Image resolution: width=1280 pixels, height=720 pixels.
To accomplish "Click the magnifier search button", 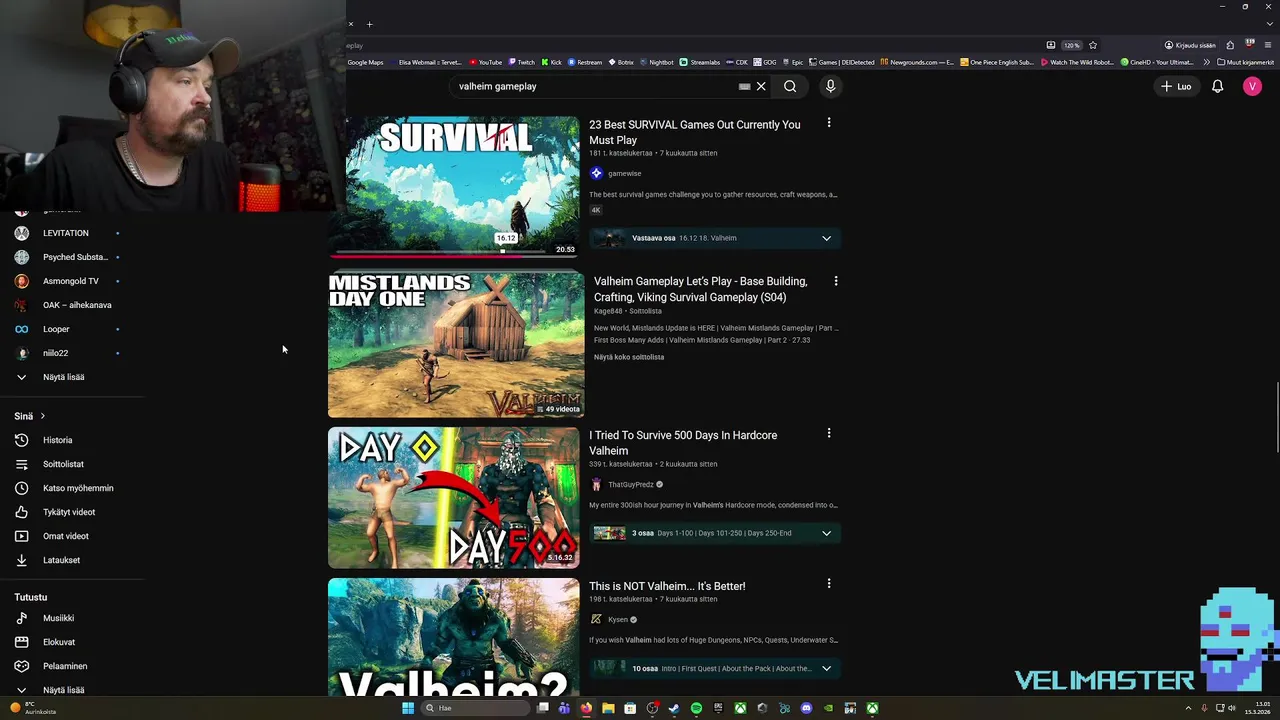I will [x=790, y=86].
